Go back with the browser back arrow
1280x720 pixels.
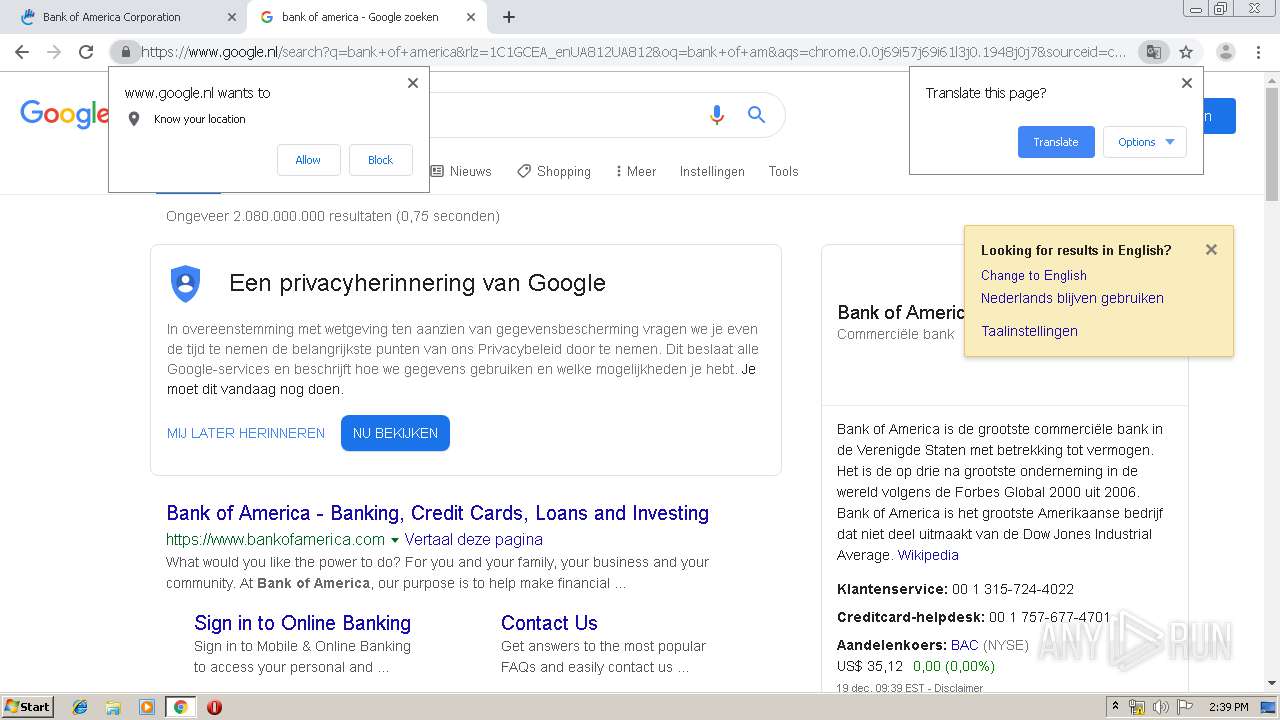click(22, 52)
